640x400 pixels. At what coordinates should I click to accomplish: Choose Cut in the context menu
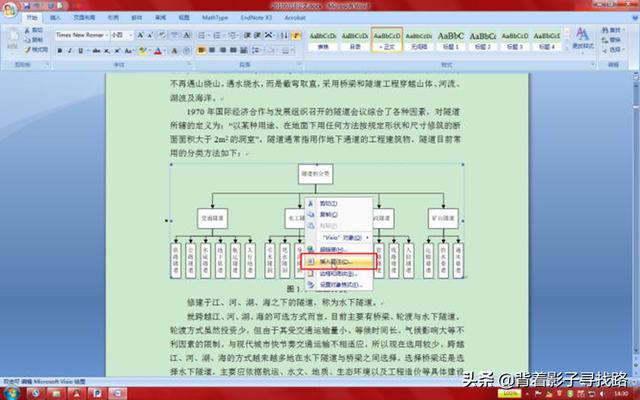[x=339, y=203]
